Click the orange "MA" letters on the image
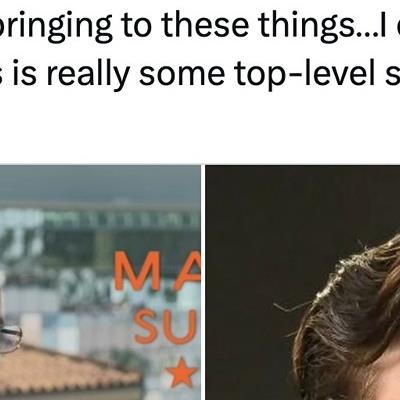This screenshot has width=400, height=400. pyautogui.click(x=158, y=271)
